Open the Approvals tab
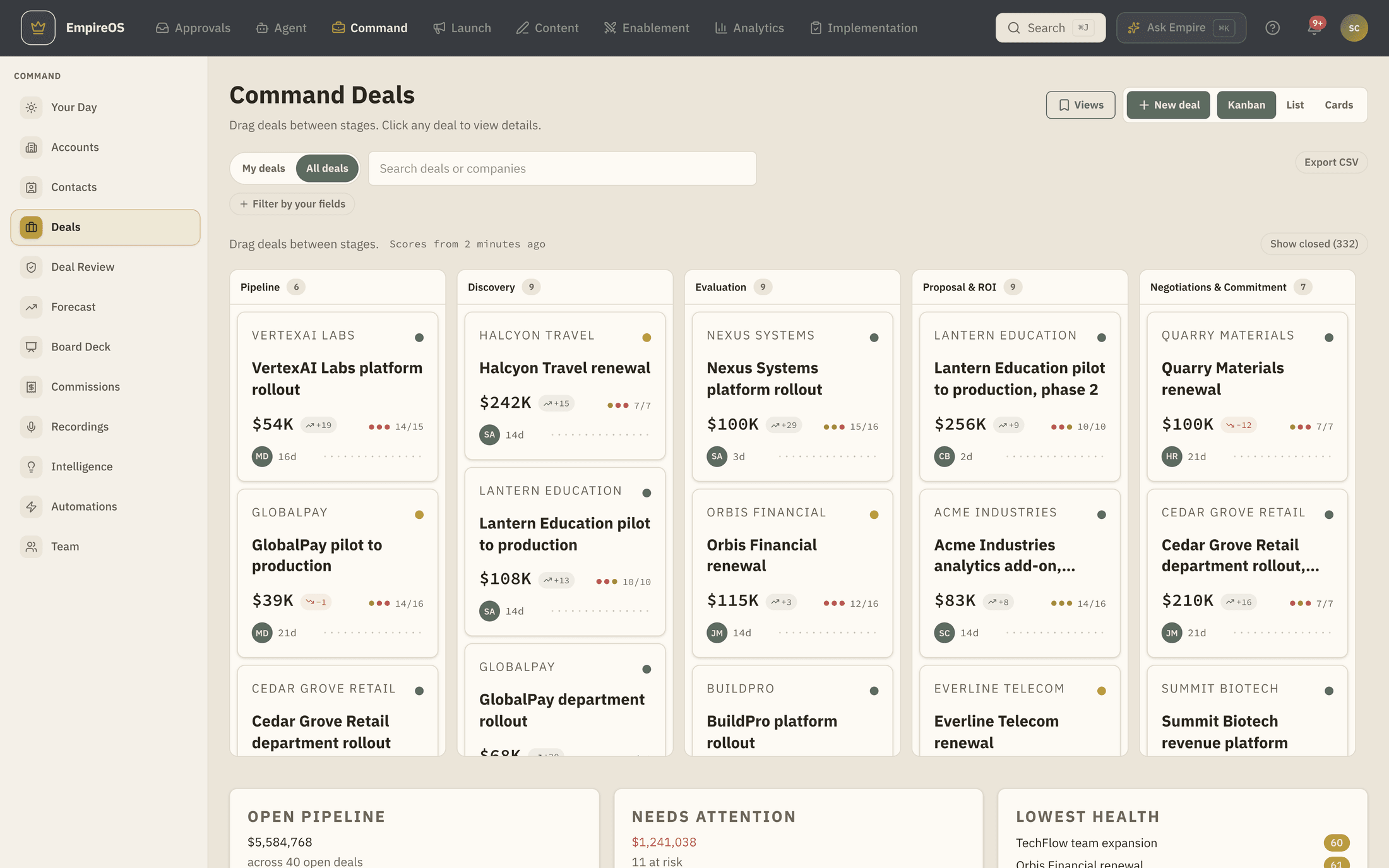The width and height of the screenshot is (1389, 868). tap(193, 28)
